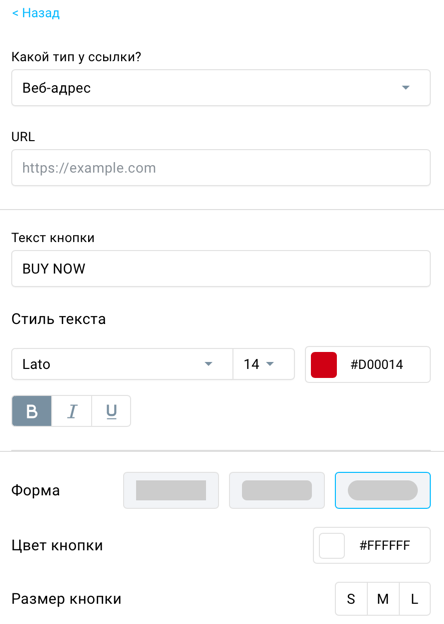Click the red text color swatch
444x624 pixels.
324,365
